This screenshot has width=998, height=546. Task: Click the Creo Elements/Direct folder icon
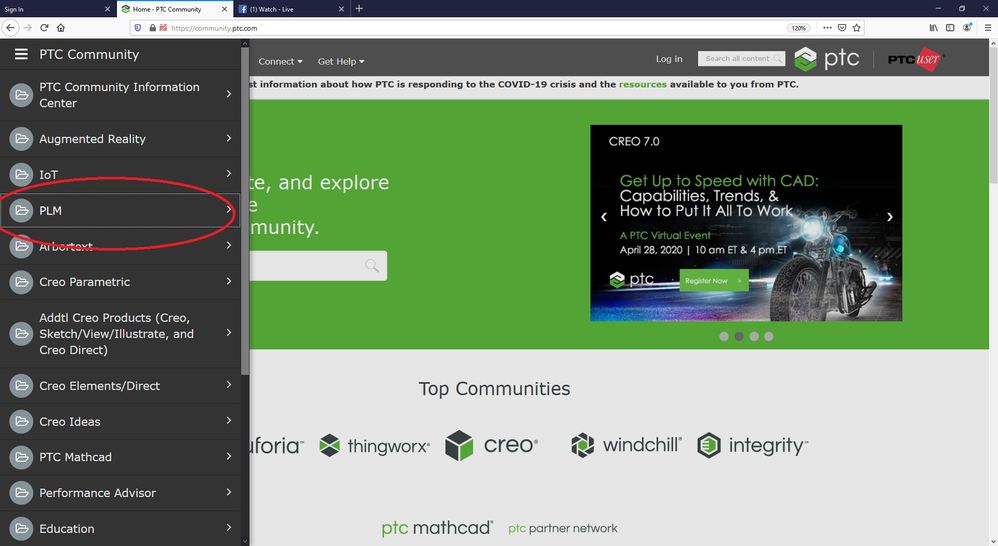[21, 386]
